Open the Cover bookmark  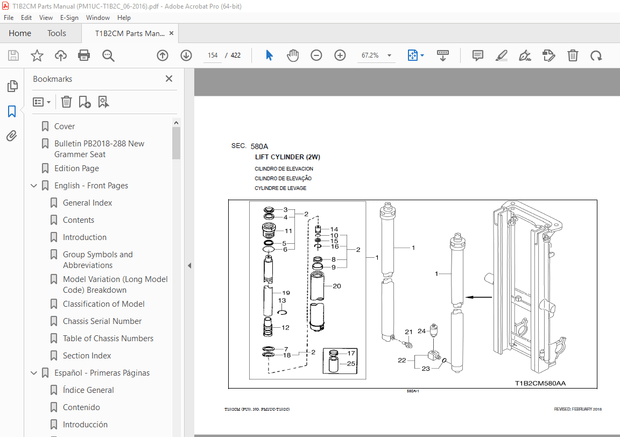coord(64,126)
